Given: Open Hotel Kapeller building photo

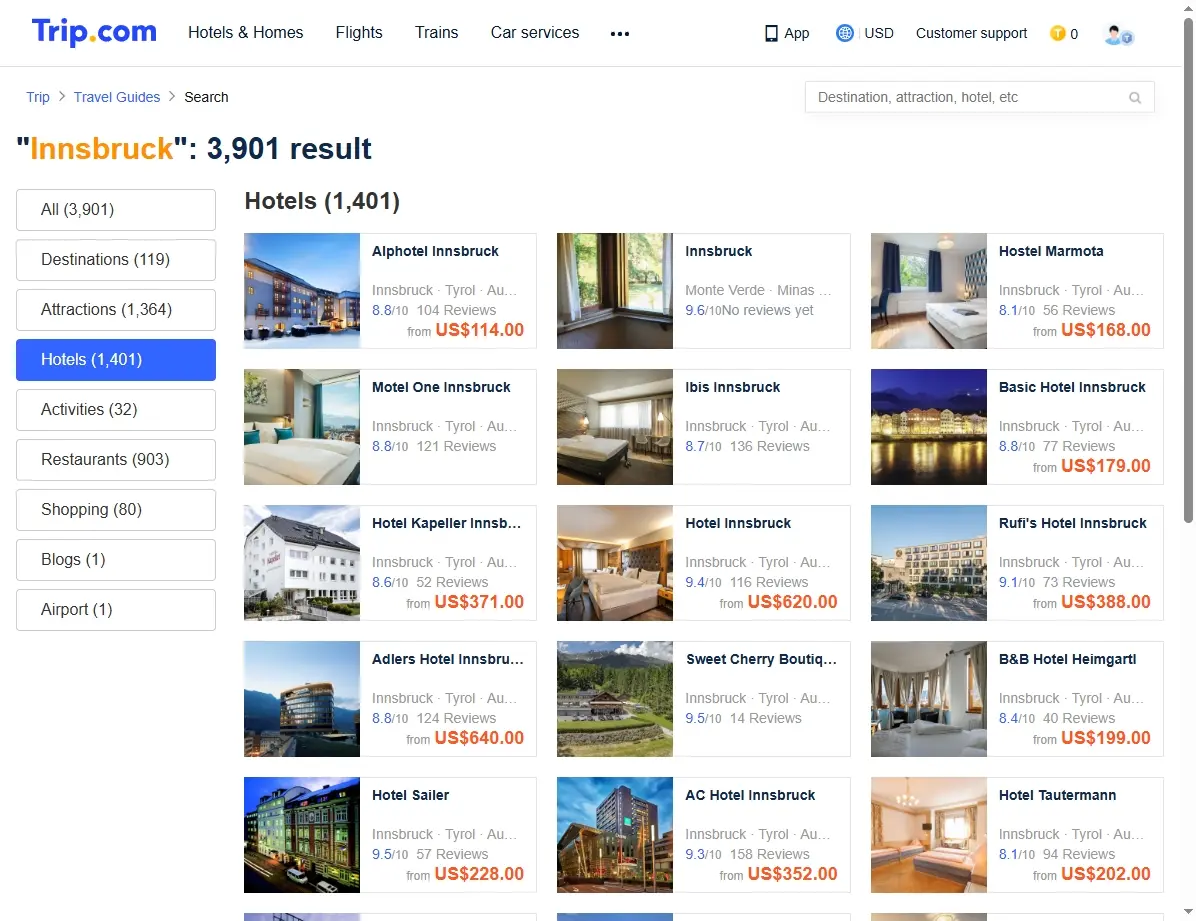Looking at the screenshot, I should [302, 562].
